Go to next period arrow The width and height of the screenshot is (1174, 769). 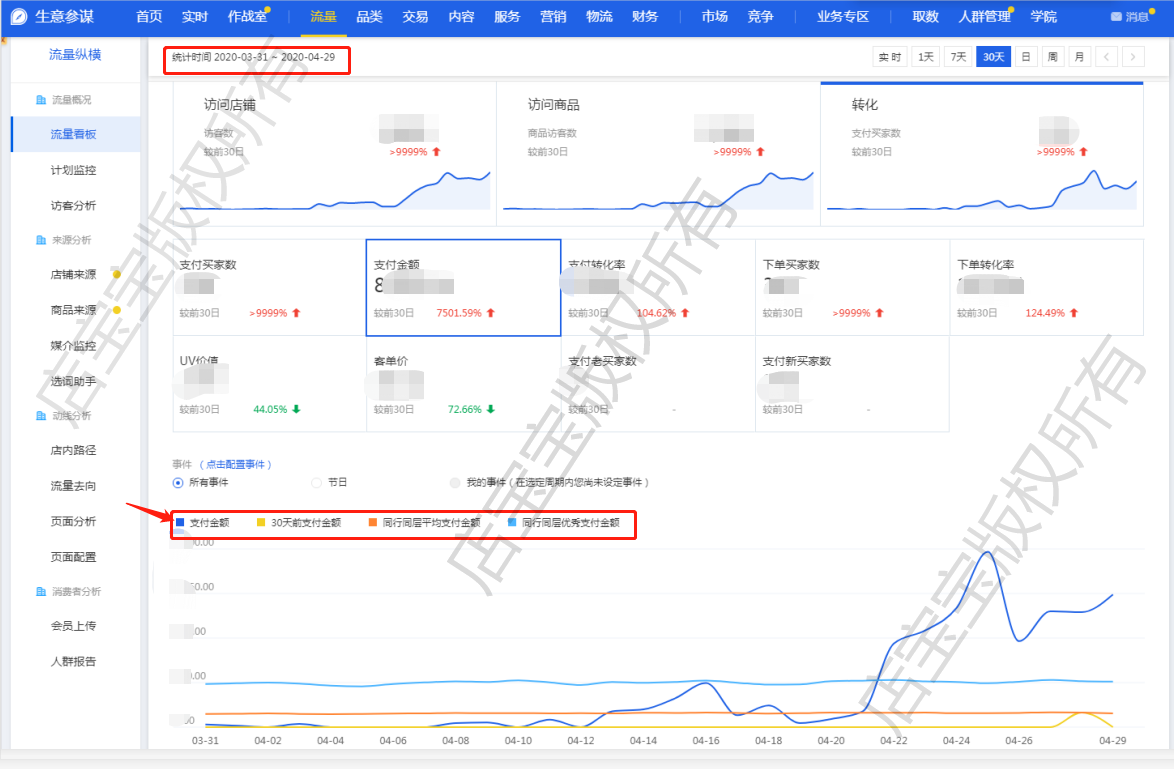click(1132, 57)
